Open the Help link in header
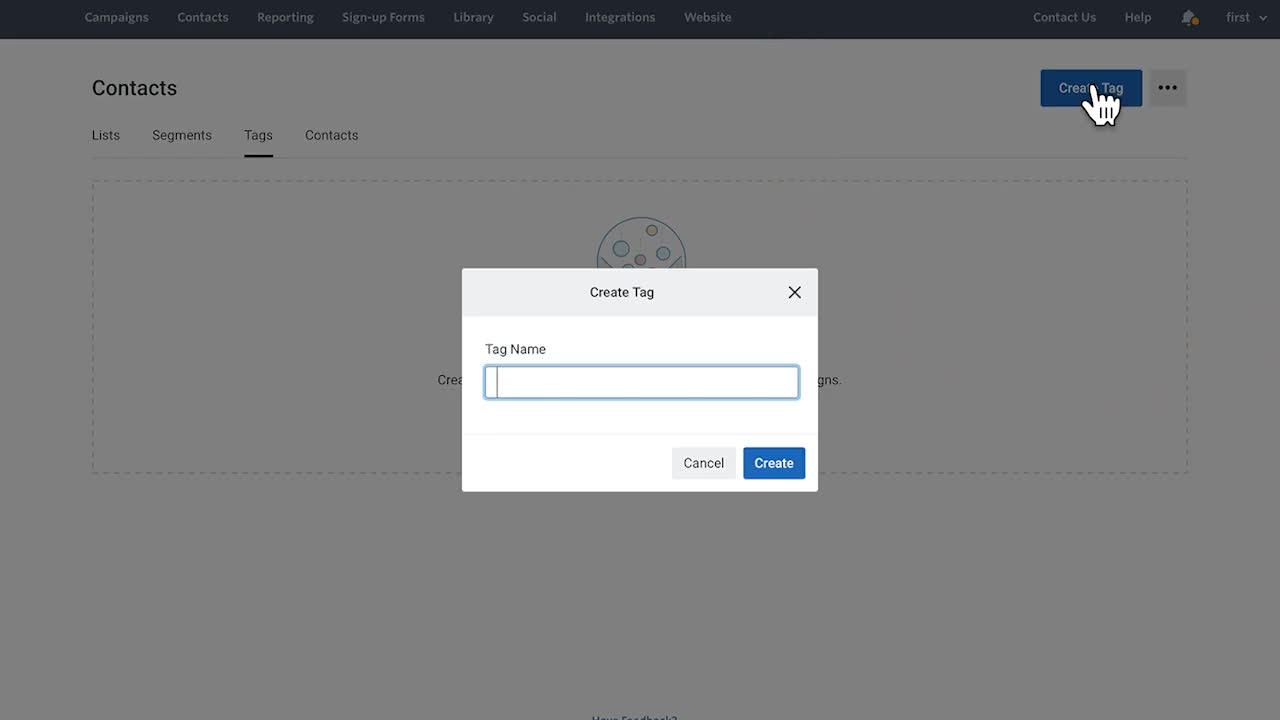Image resolution: width=1280 pixels, height=720 pixels. click(1137, 17)
